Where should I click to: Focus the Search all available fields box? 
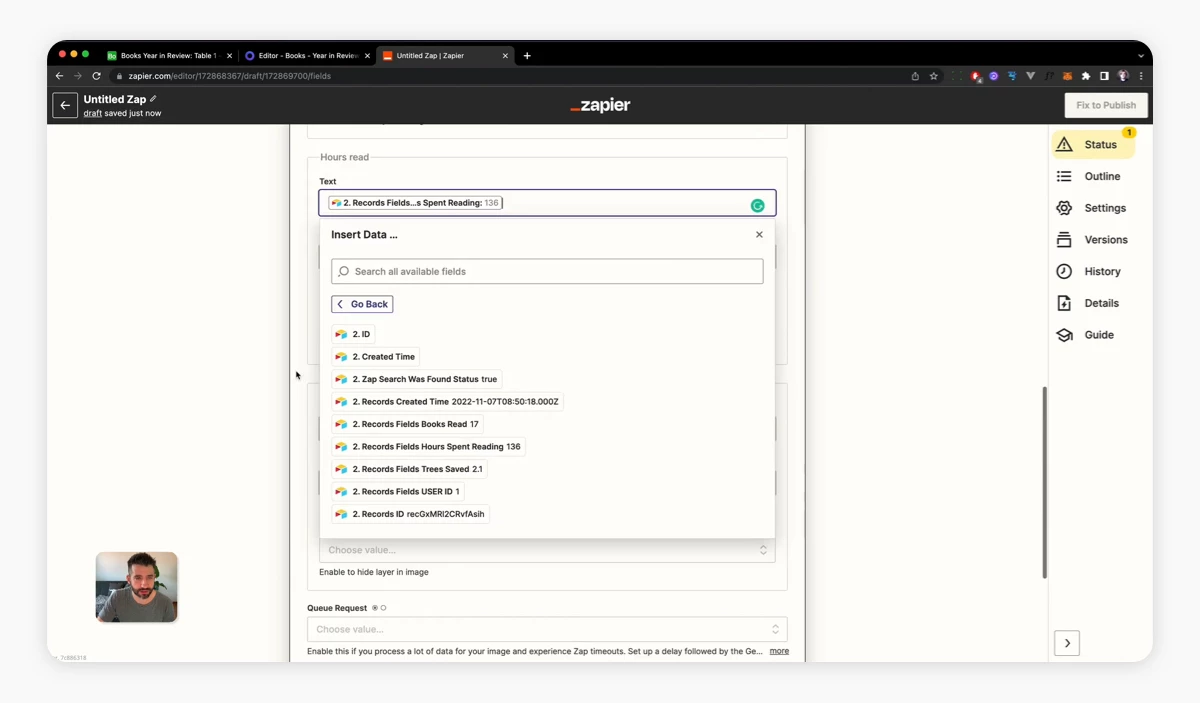(x=547, y=271)
